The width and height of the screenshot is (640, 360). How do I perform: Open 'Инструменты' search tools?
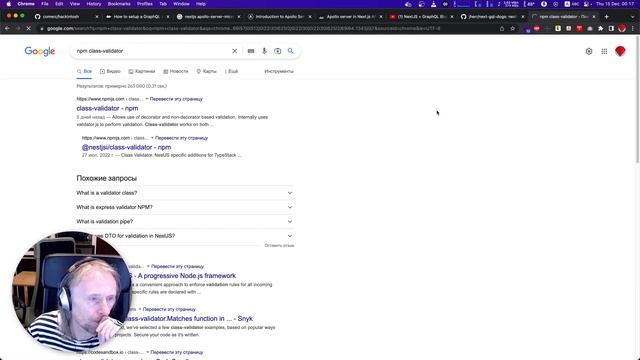279,71
